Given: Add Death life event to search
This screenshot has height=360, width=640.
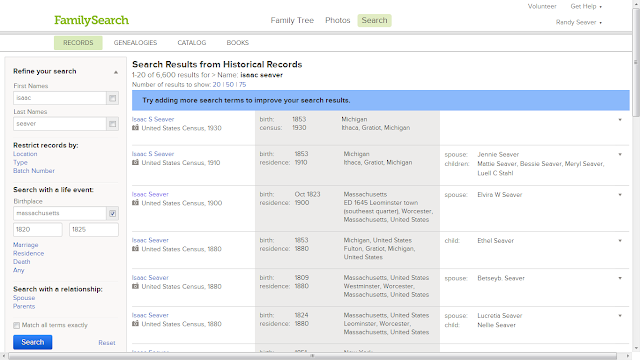Looking at the screenshot, I should pyautogui.click(x=21, y=262).
